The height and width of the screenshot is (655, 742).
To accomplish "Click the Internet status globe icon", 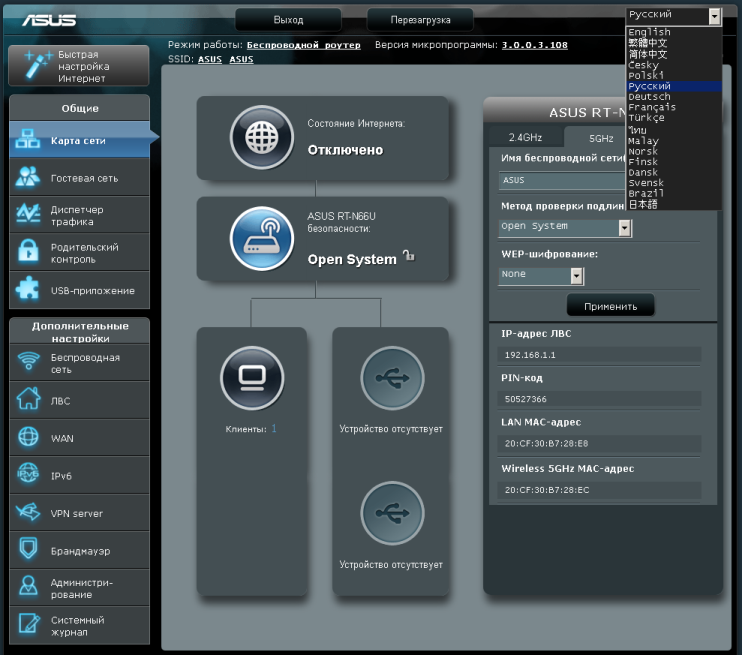I will tap(262, 137).
